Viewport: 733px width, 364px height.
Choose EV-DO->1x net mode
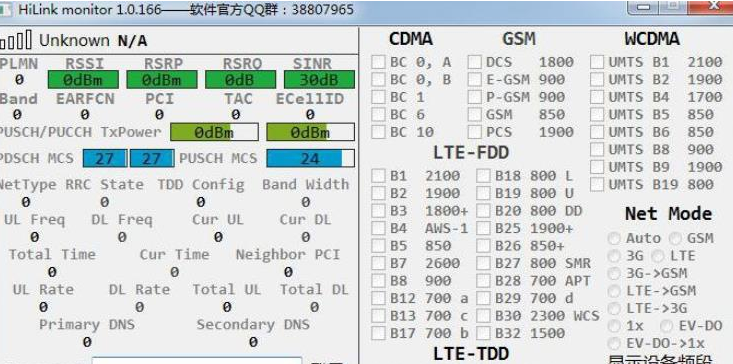coord(614,343)
